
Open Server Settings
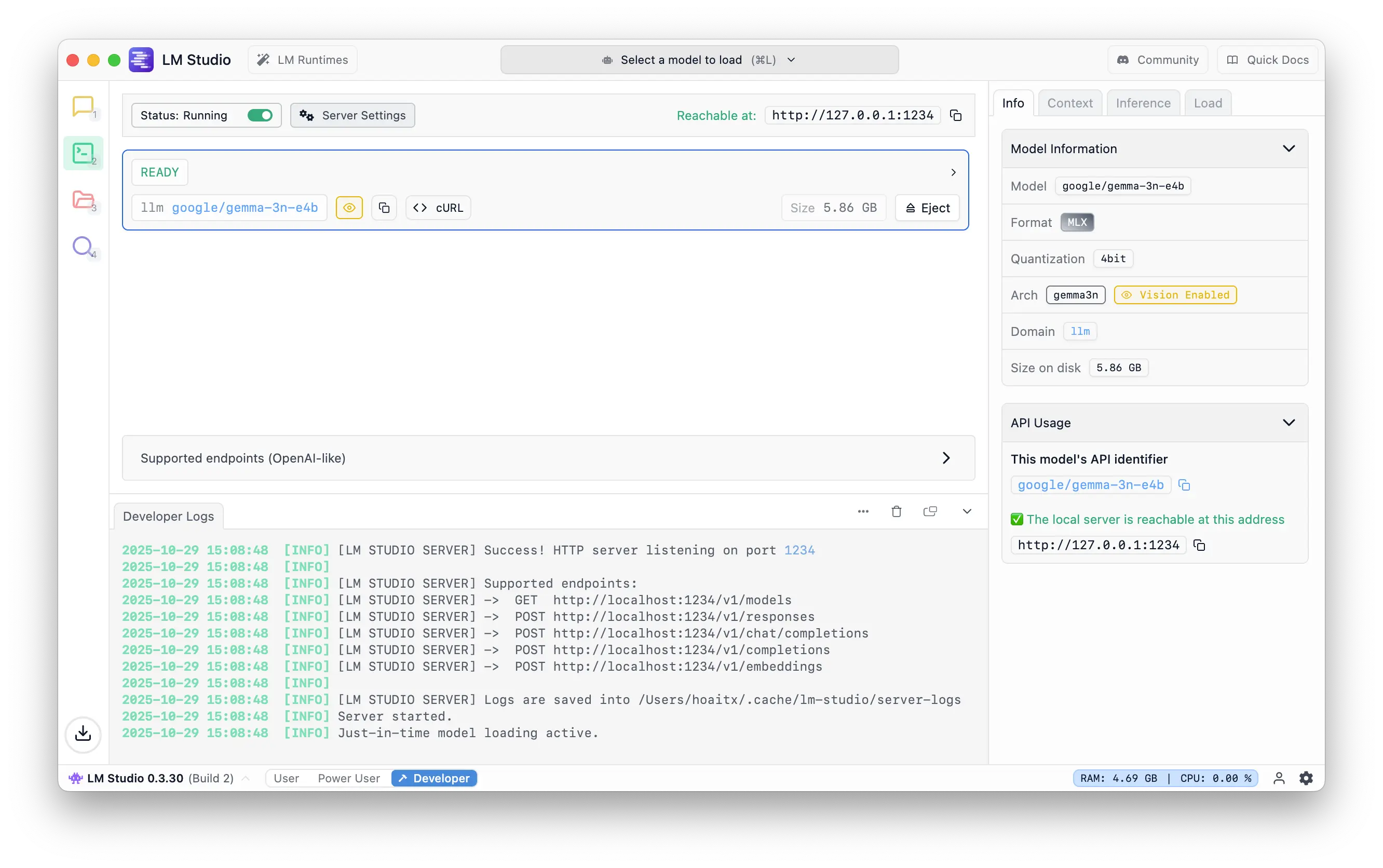pos(352,115)
